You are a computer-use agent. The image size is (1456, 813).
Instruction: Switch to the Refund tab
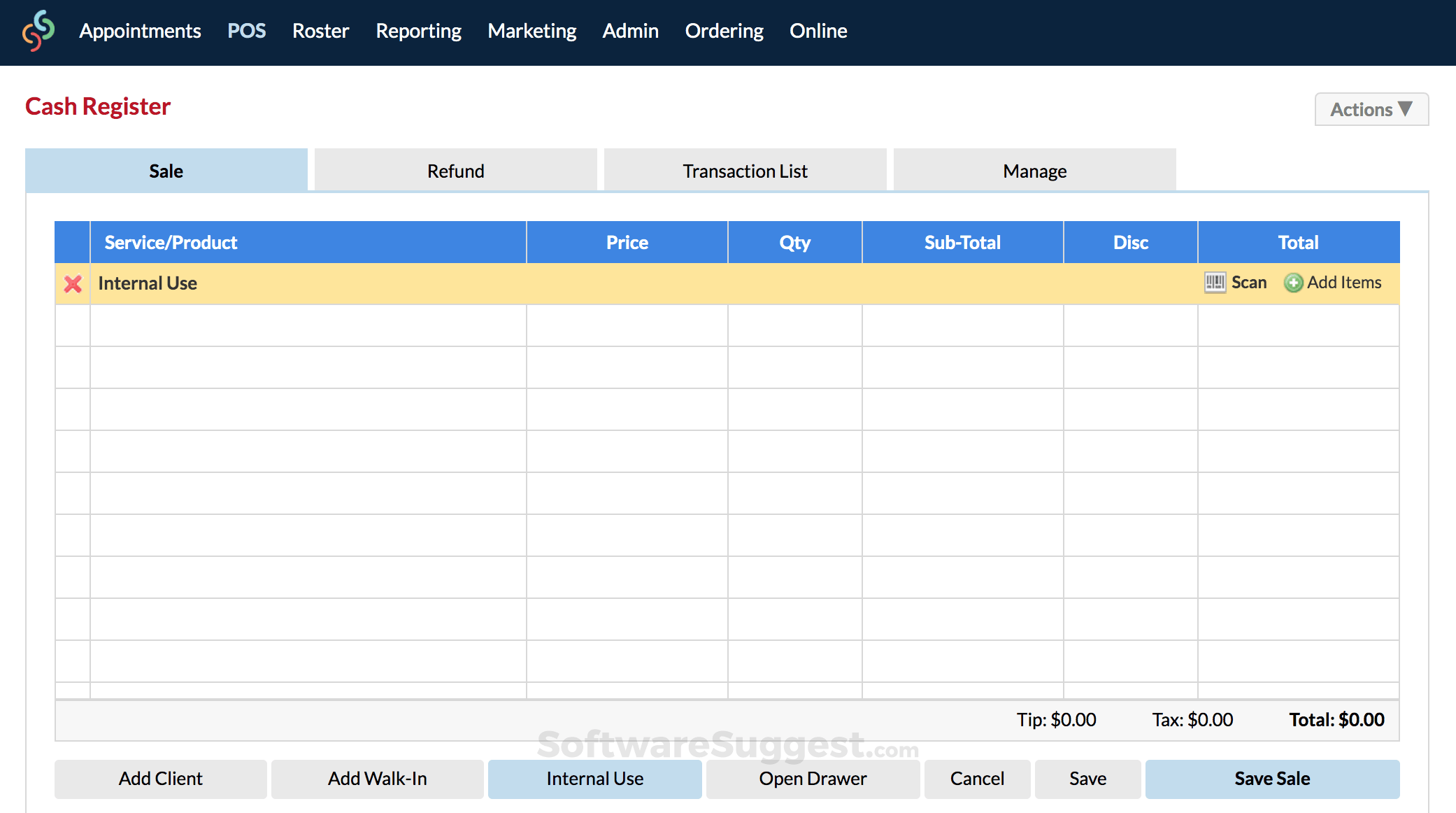pyautogui.click(x=455, y=171)
